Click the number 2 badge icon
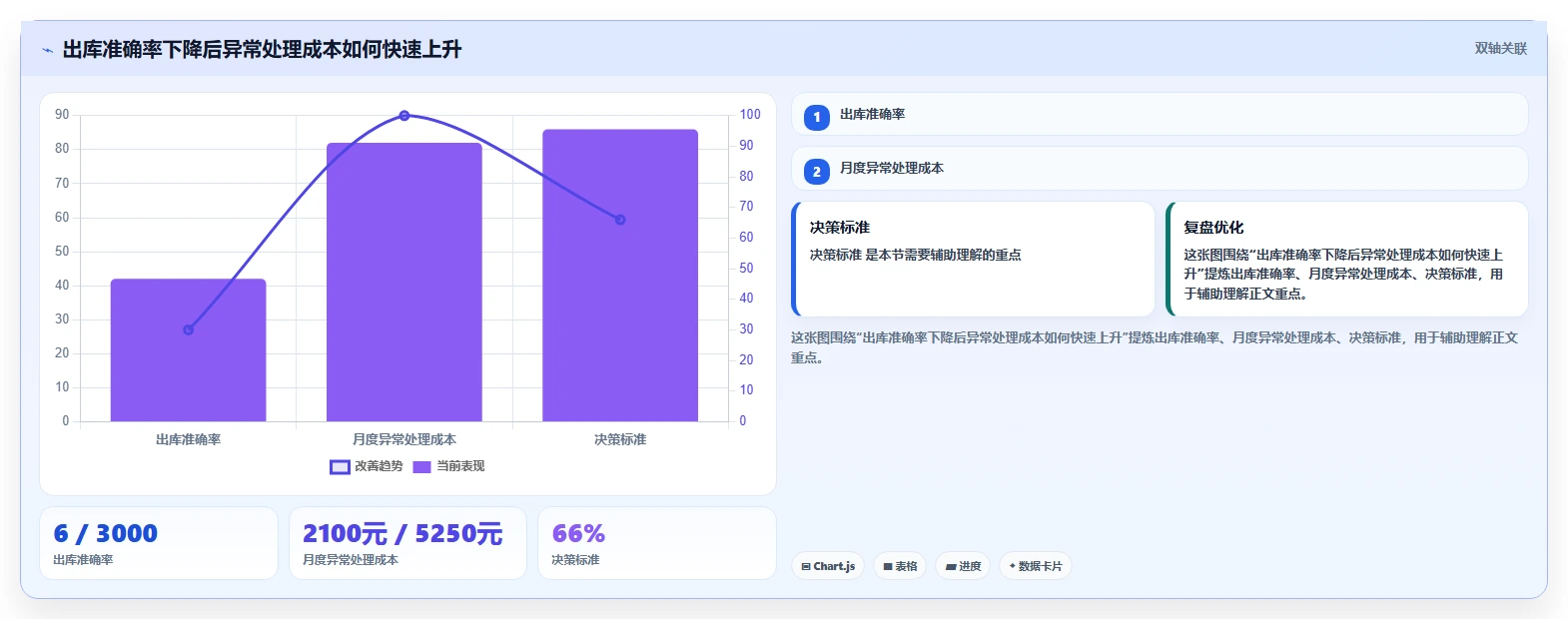Viewport: 1568px width, 619px height. point(817,172)
